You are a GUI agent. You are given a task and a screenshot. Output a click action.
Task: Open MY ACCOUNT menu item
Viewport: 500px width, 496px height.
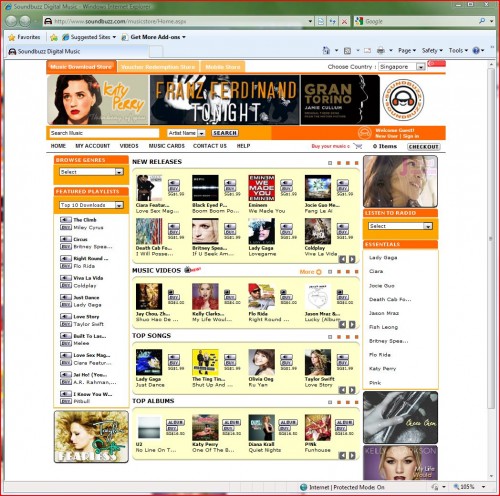(x=93, y=146)
